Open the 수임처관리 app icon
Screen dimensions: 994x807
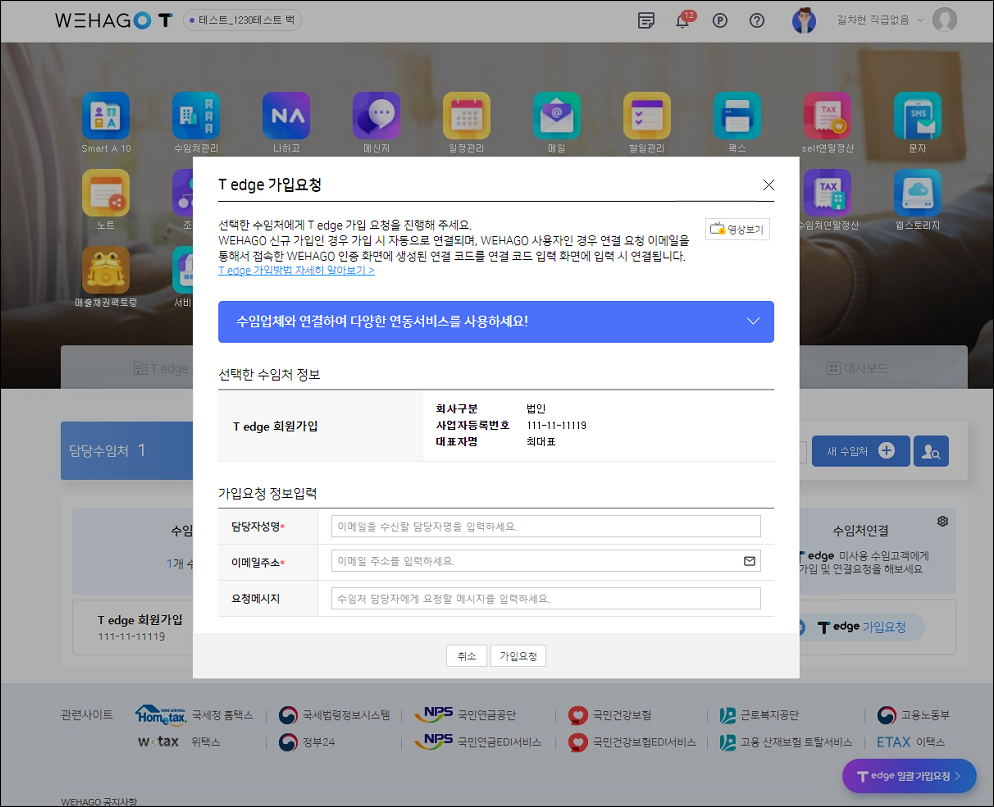pos(196,116)
